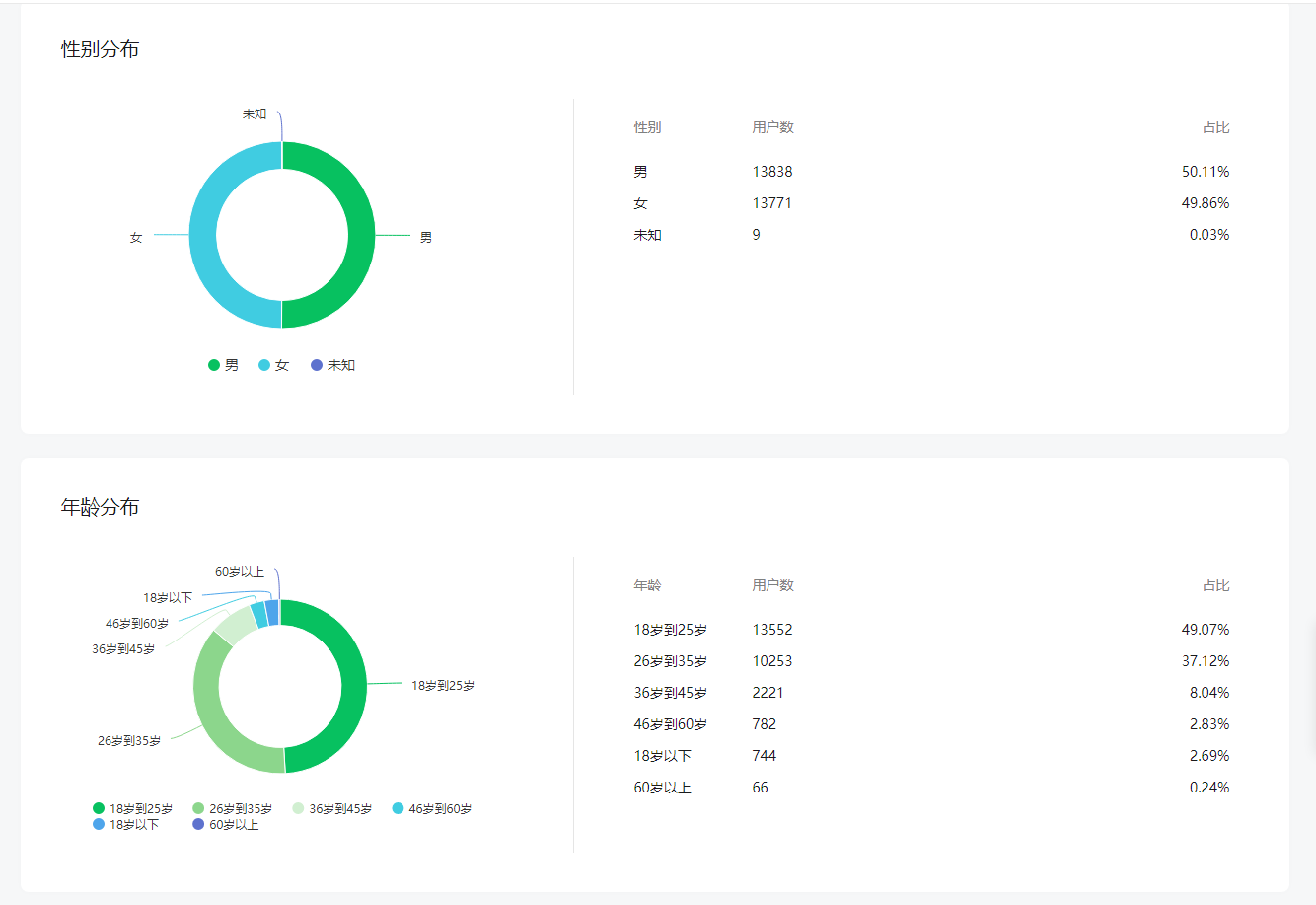Select the pale green 36岁到45岁 donut segment
The height and width of the screenshot is (905, 1316).
tap(238, 625)
